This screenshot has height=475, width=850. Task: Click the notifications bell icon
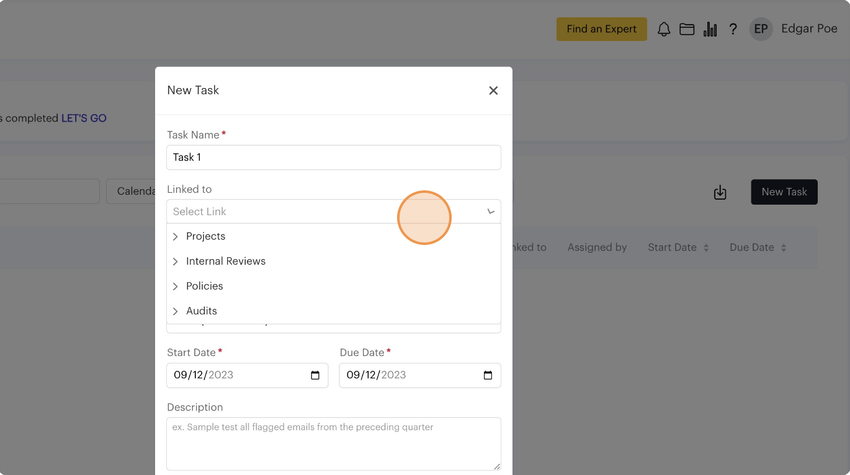pos(664,29)
